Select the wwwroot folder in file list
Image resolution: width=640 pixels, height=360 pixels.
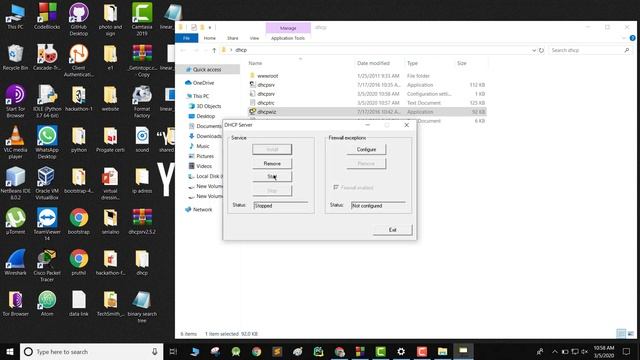pos(267,76)
